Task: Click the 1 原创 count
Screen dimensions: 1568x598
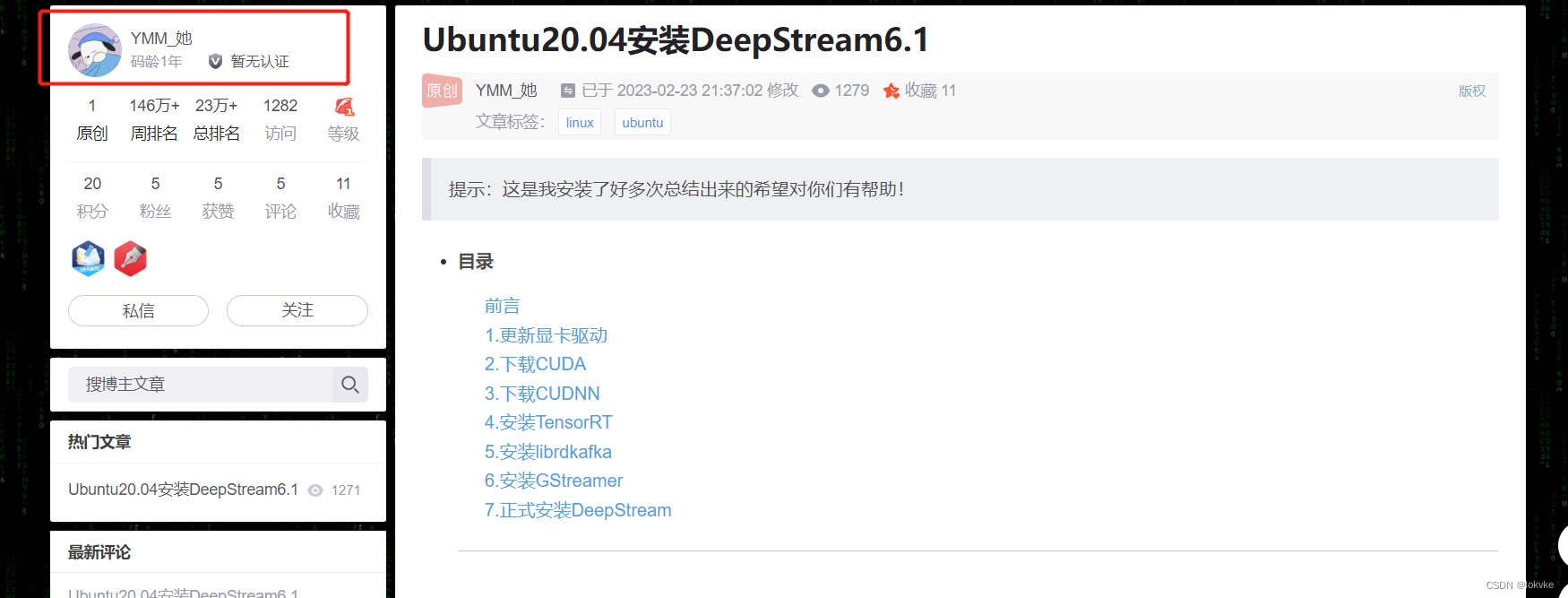Action: pyautogui.click(x=92, y=119)
